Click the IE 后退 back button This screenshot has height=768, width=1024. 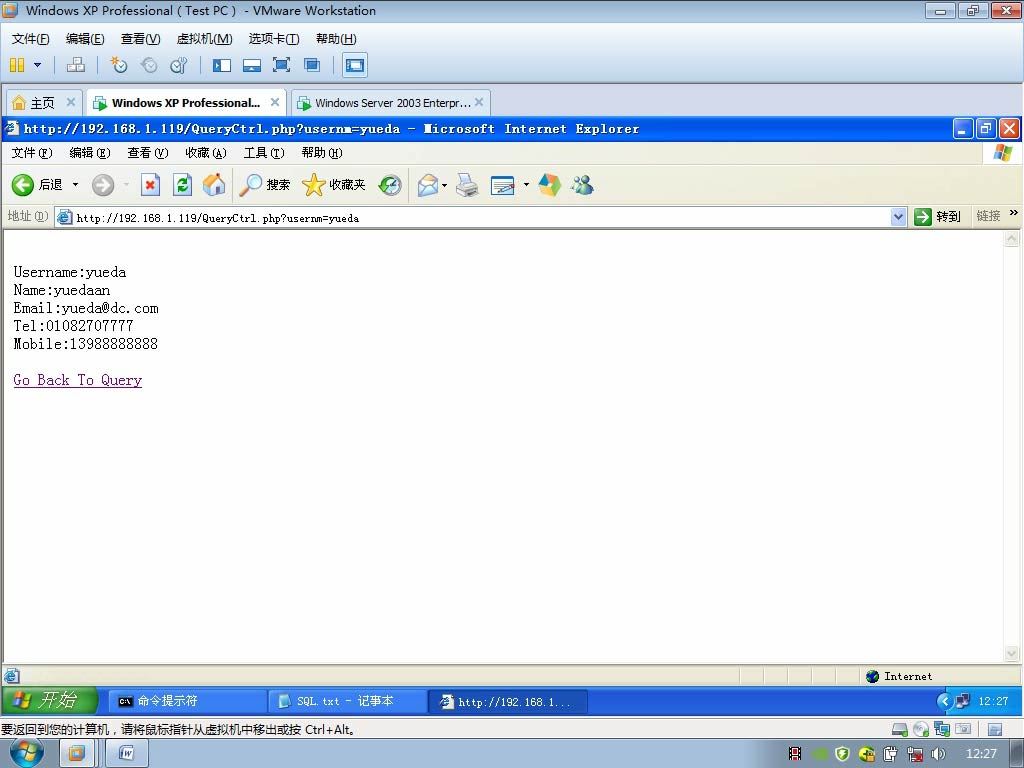[37, 185]
